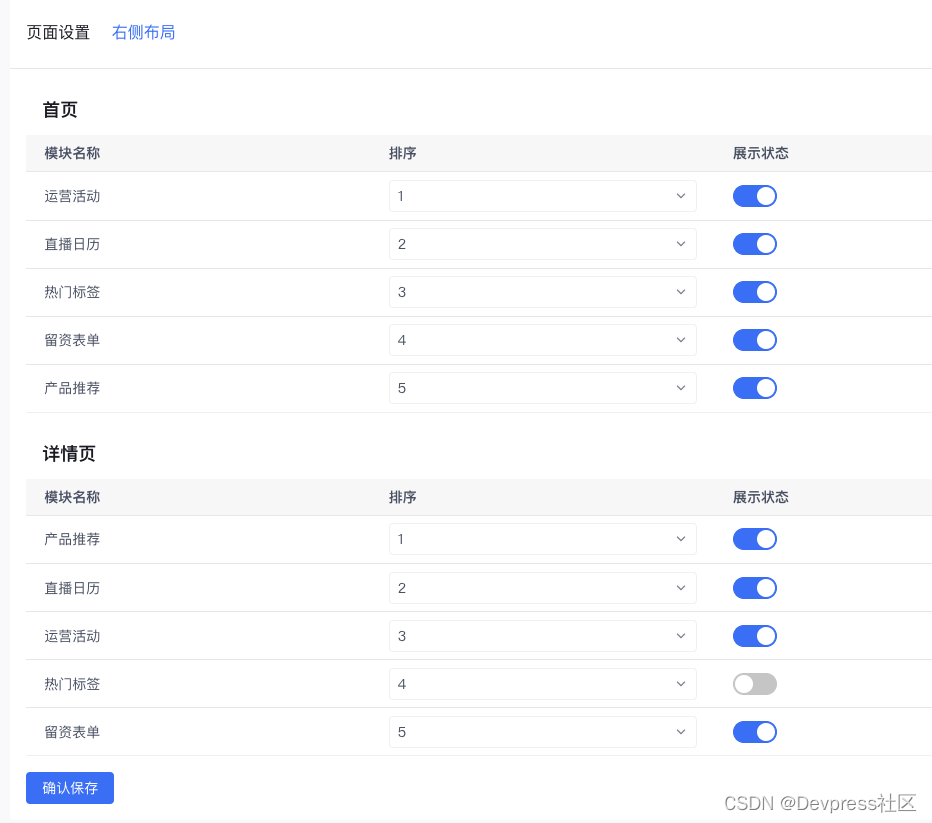Click 留资表单 name in 首页 table
Image resolution: width=932 pixels, height=823 pixels.
(x=72, y=340)
